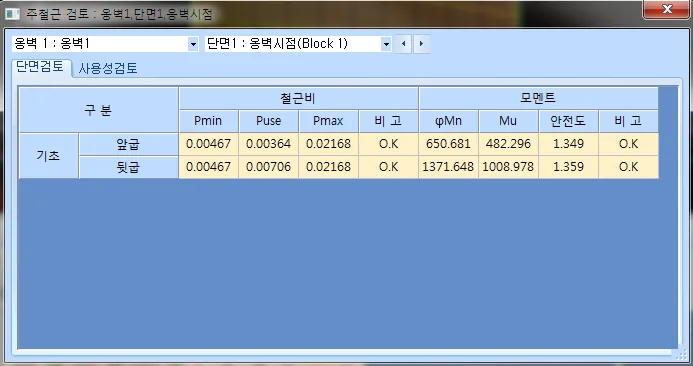Click the 비 고 header under 모멘트
Viewport: 693px width, 366px height.
[628, 121]
